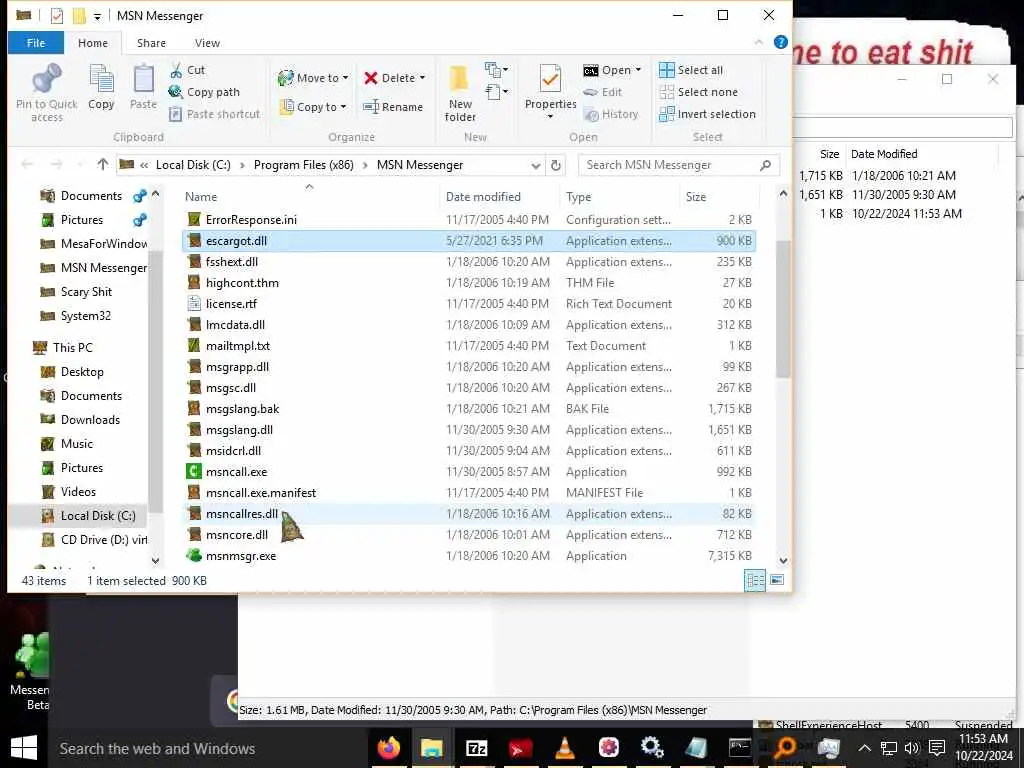Open the action center notification icon
The width and height of the screenshot is (1024, 768).
click(x=937, y=748)
